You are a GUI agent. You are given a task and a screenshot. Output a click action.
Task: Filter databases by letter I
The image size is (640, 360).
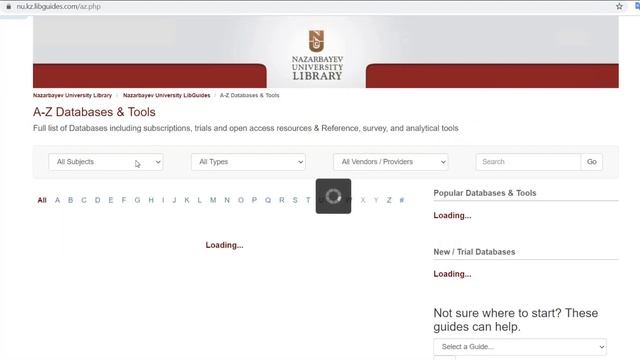click(163, 200)
